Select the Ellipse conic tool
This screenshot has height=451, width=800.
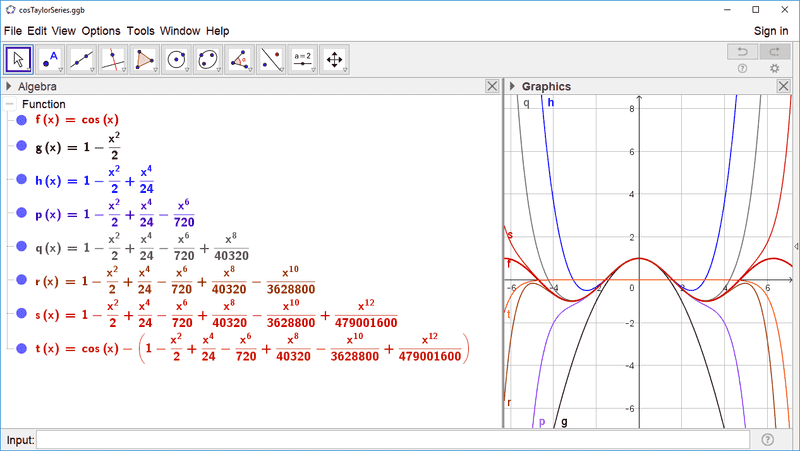click(x=209, y=59)
